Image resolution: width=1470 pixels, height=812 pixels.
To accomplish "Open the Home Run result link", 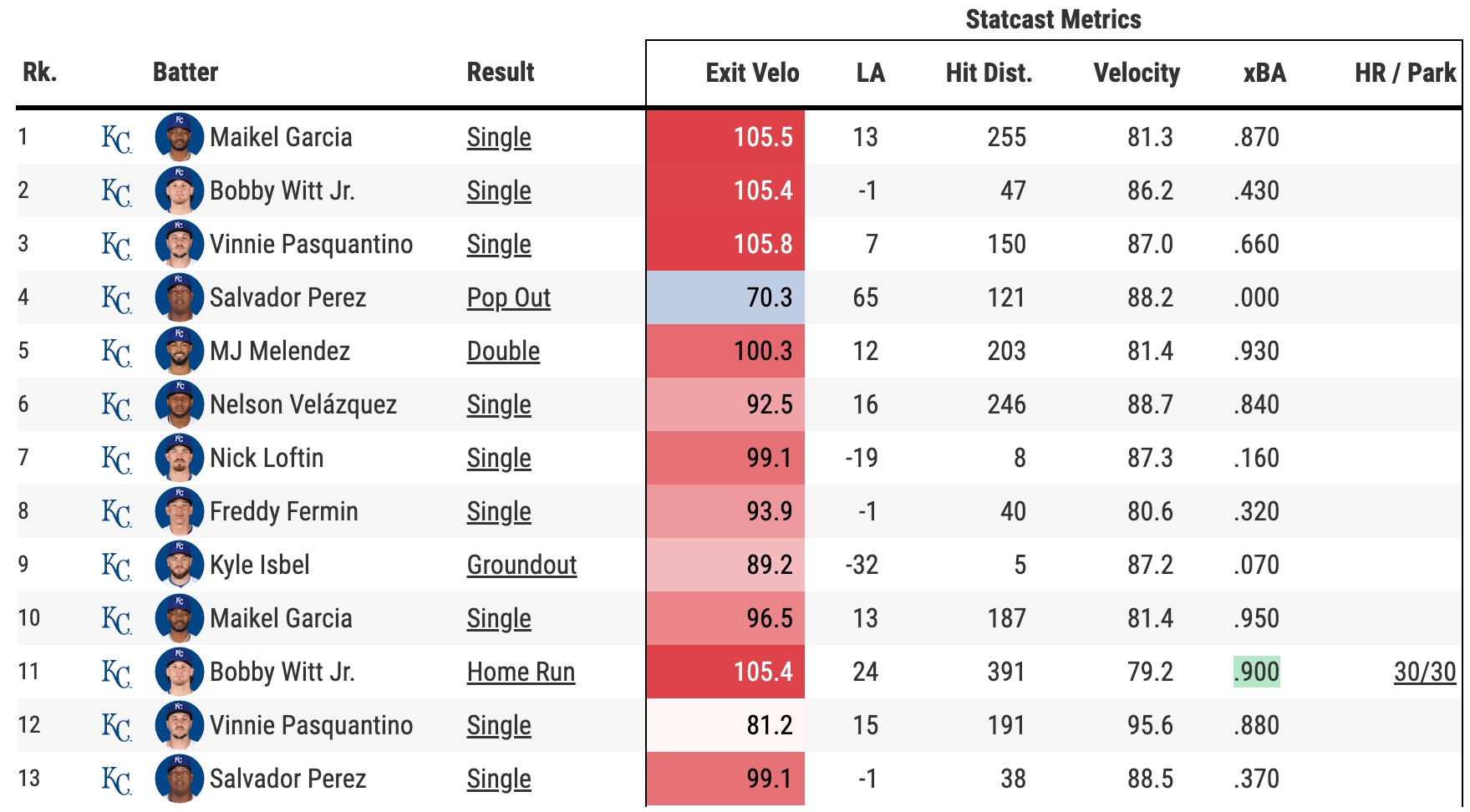I will coord(521,672).
